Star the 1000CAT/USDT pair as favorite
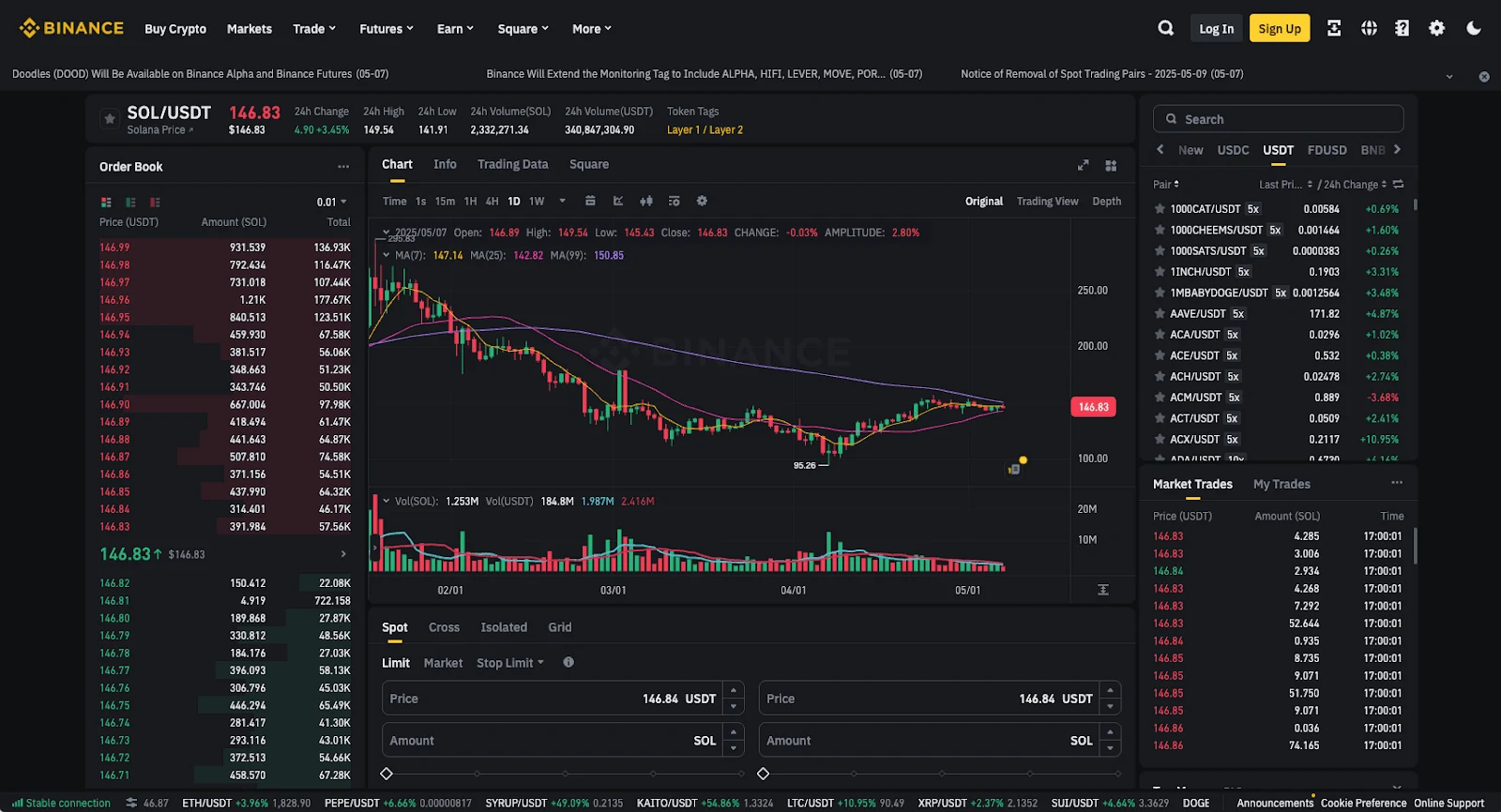This screenshot has width=1501, height=812. tap(1160, 209)
